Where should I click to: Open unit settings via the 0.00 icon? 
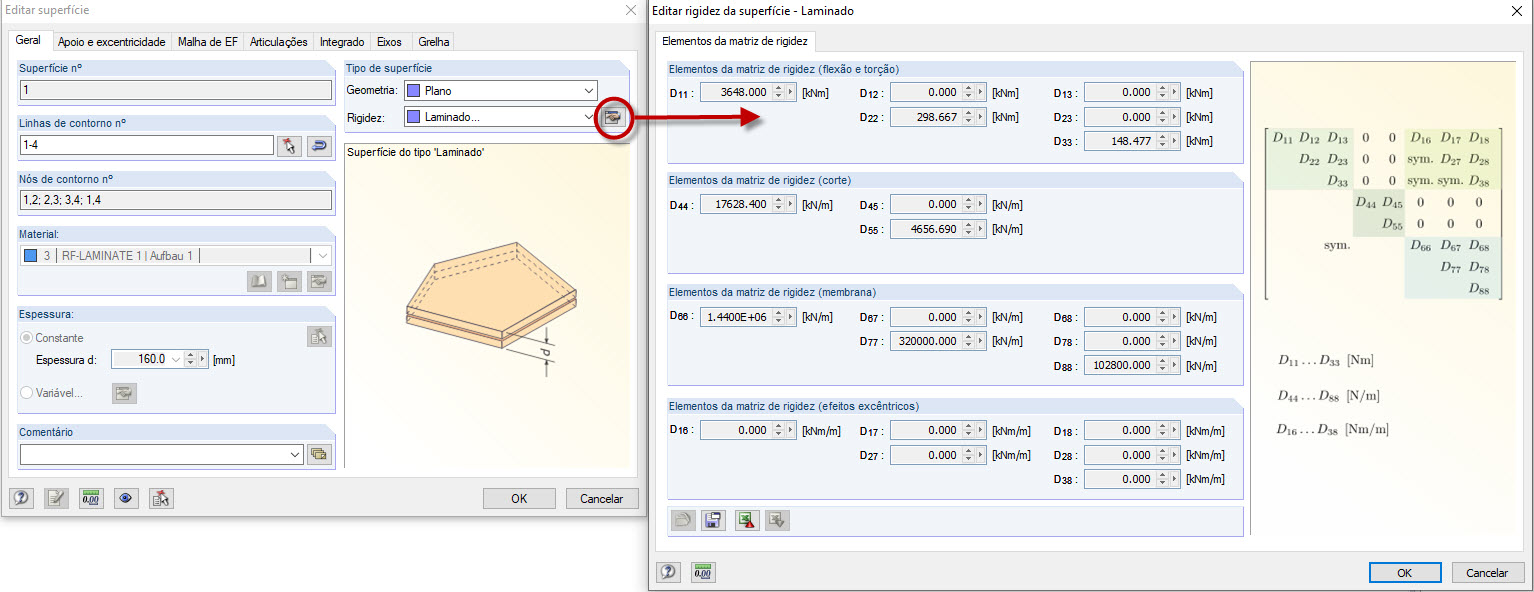click(90, 498)
